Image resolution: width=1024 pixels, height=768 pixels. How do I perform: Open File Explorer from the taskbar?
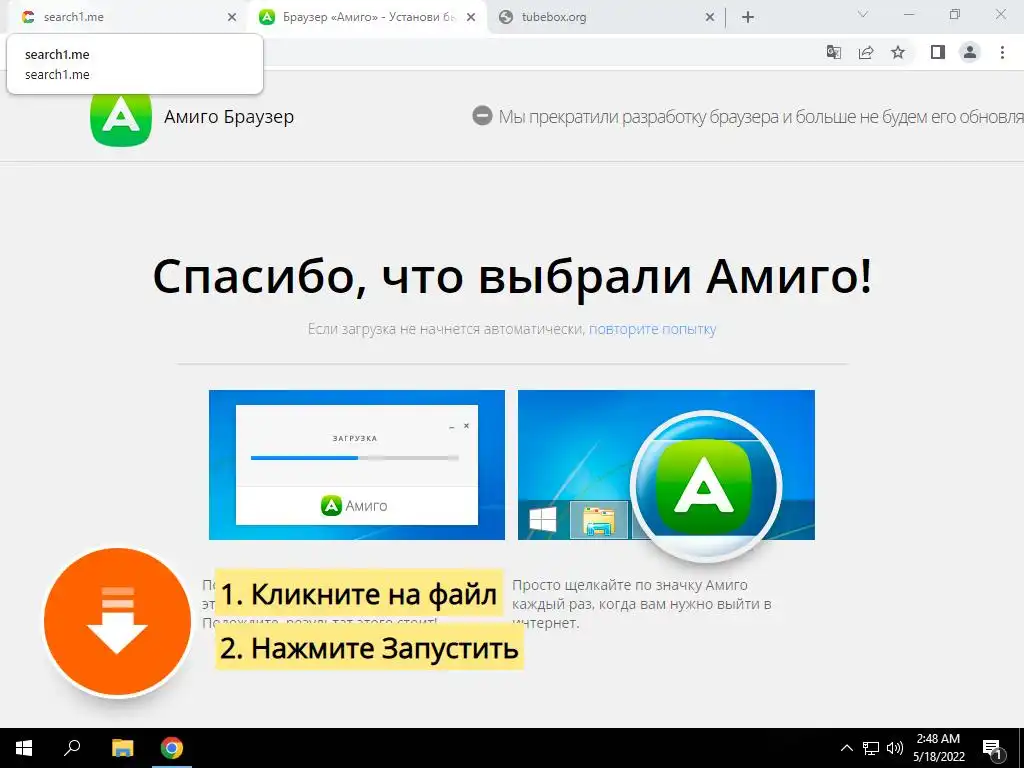(x=122, y=748)
